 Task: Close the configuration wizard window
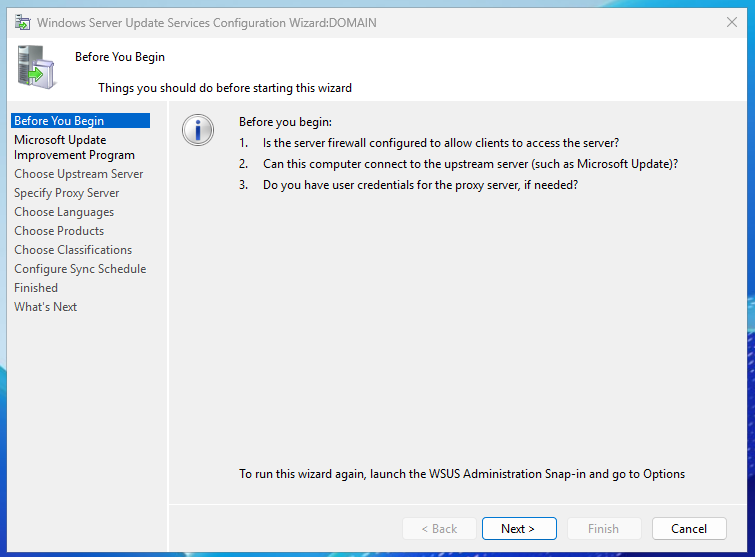tap(731, 22)
